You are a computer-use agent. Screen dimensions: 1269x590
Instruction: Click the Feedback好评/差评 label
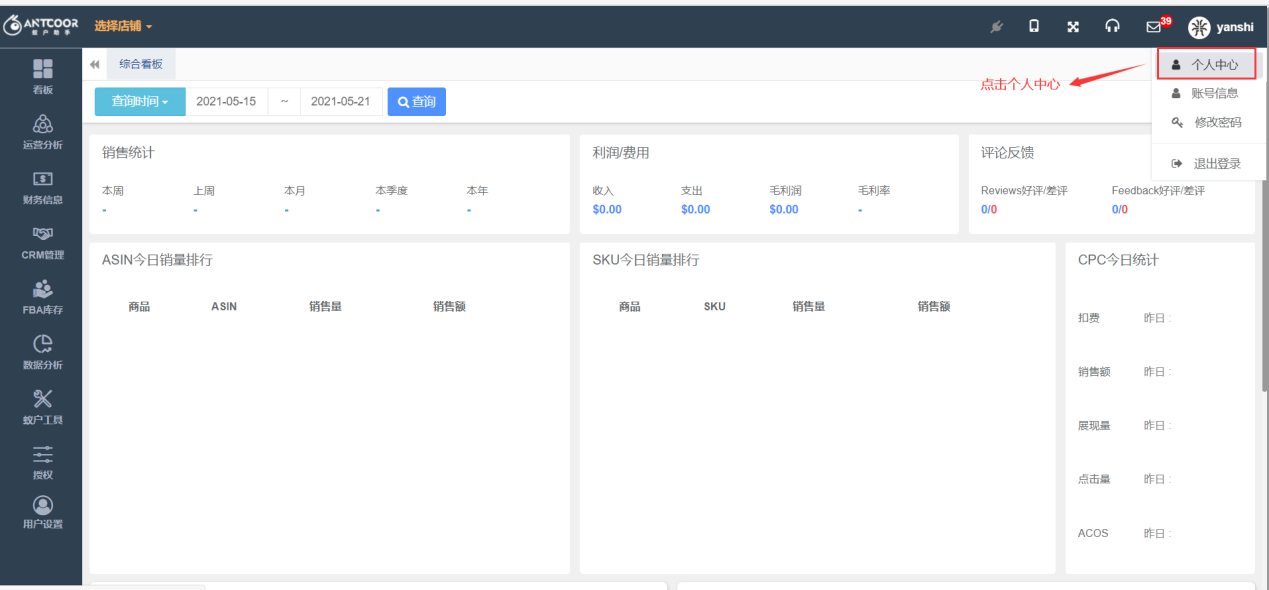point(1158,190)
